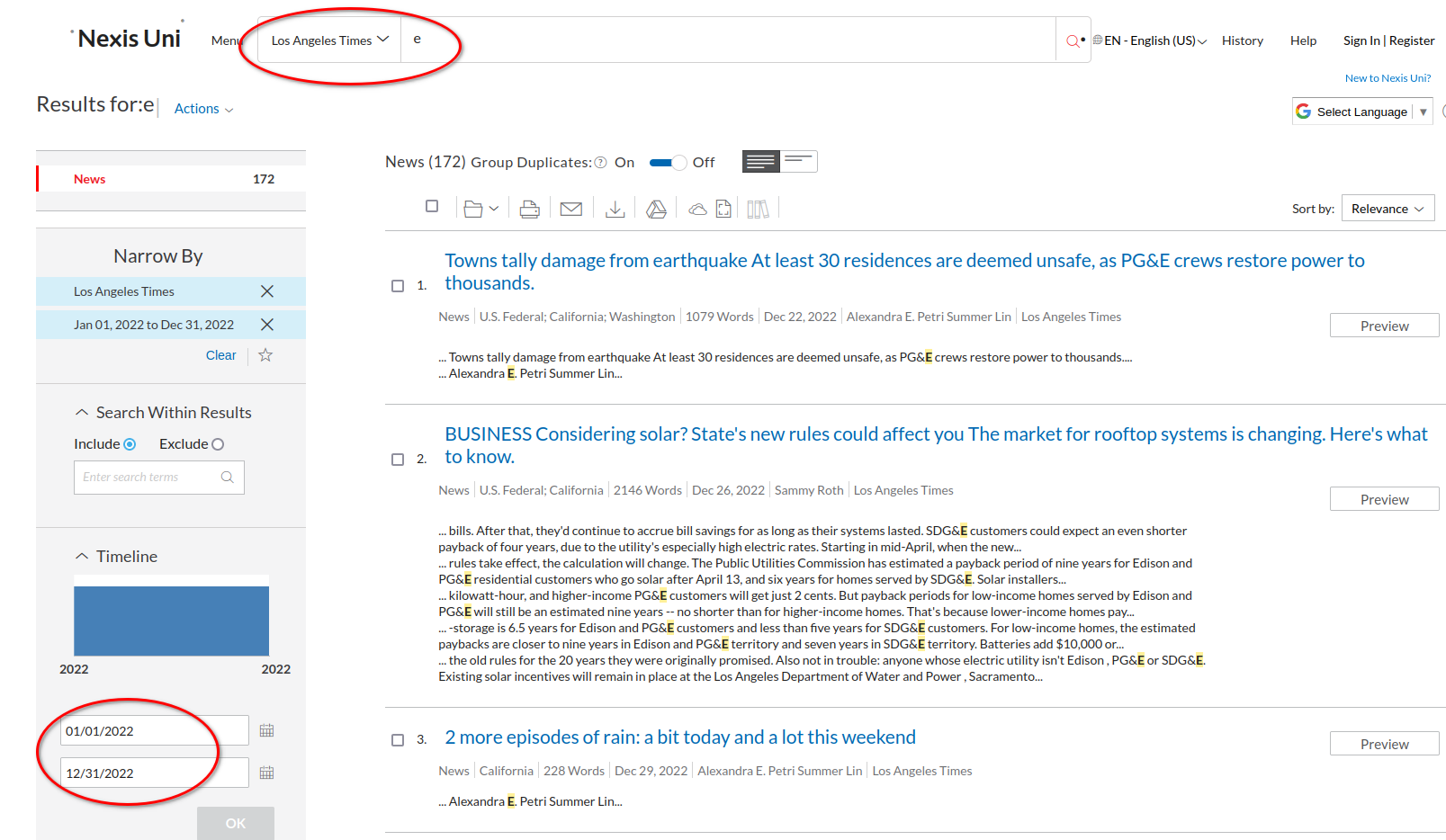1446x840 pixels.
Task: Check result 2 solar article checkbox
Action: tap(398, 460)
